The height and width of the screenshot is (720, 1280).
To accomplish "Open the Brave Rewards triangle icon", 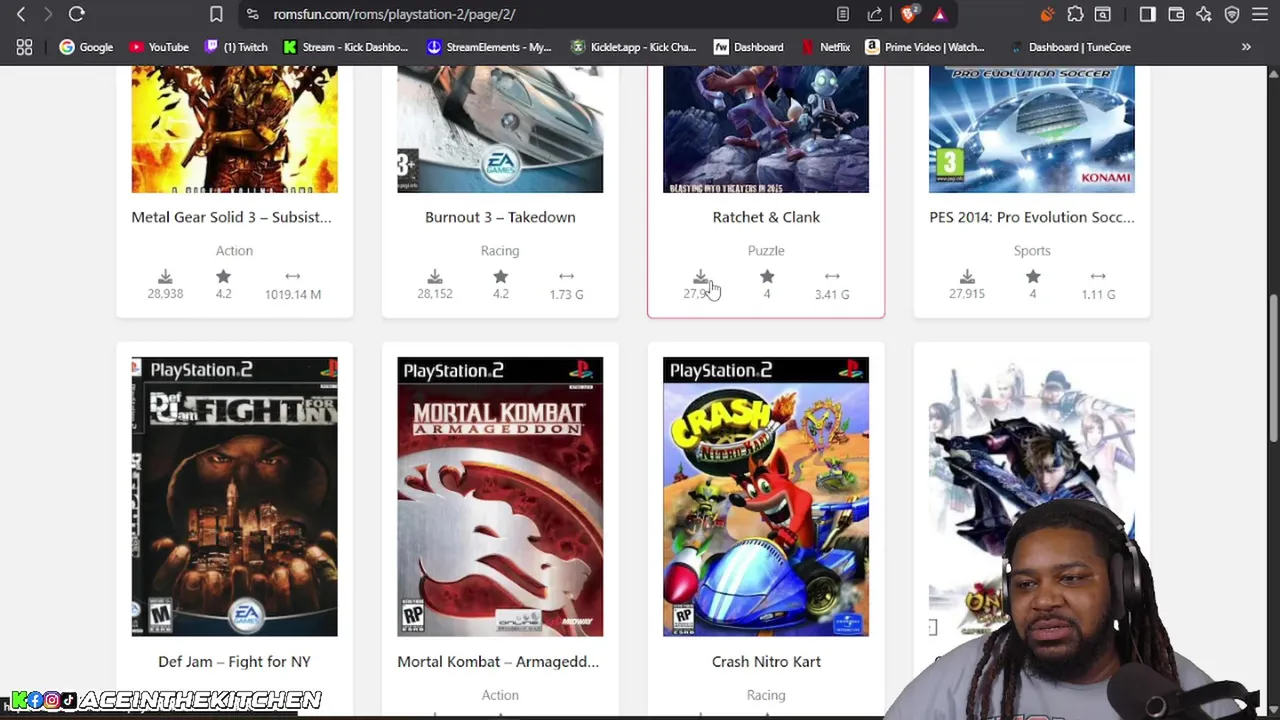I will pos(939,14).
